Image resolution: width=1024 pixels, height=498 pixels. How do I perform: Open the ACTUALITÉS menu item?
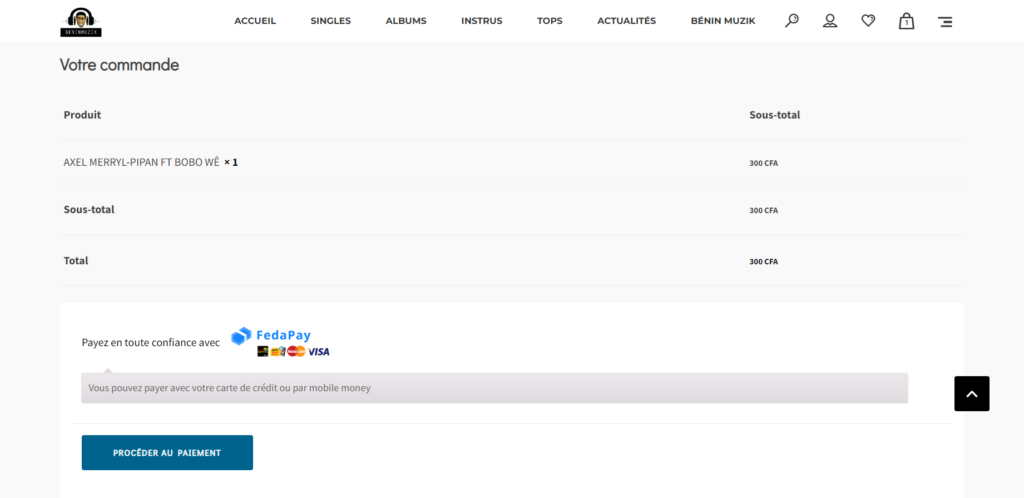tap(626, 21)
